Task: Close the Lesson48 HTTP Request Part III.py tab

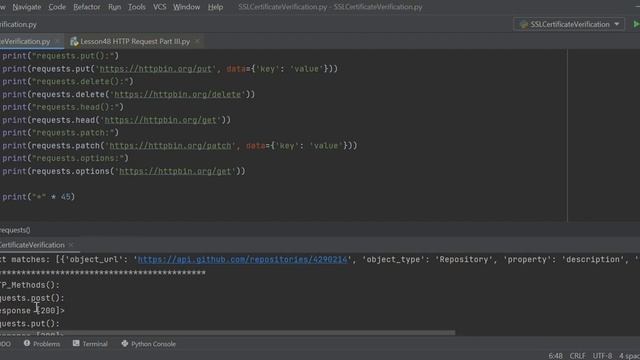Action: [x=198, y=42]
